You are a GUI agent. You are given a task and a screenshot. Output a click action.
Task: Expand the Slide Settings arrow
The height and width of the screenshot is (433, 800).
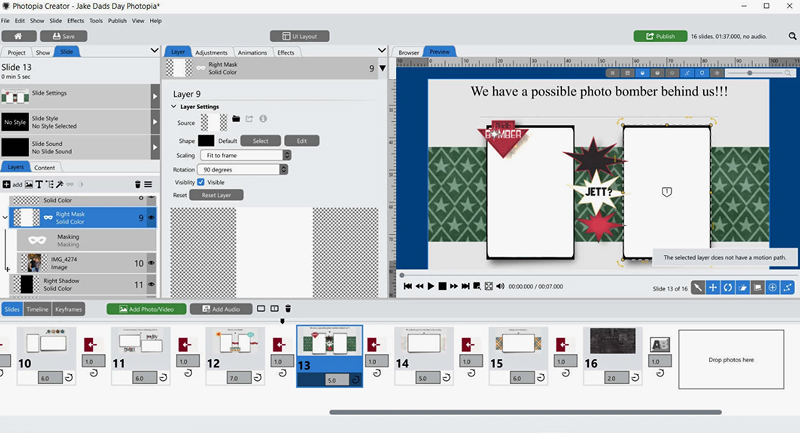coord(155,96)
